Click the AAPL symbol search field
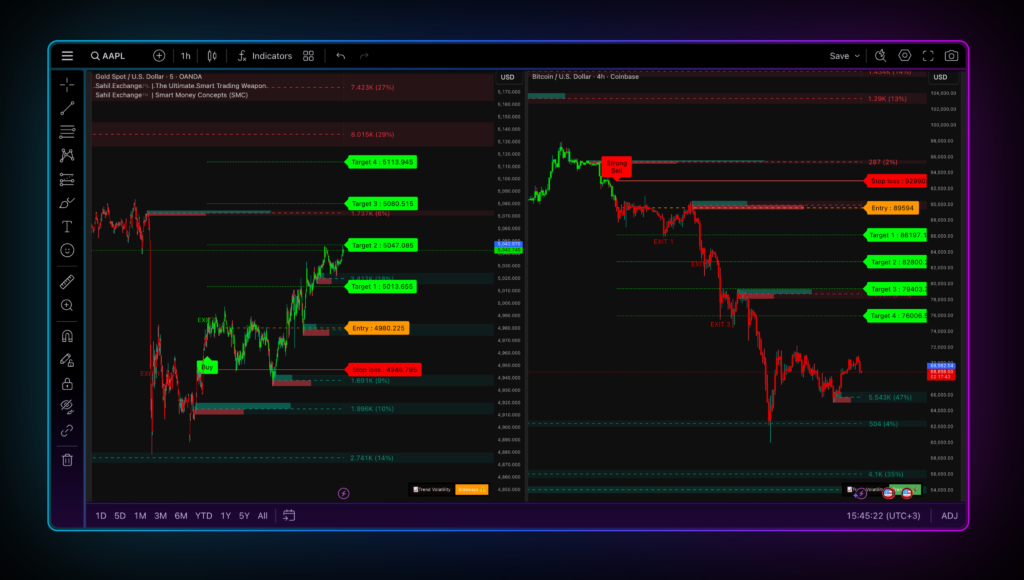 (112, 56)
